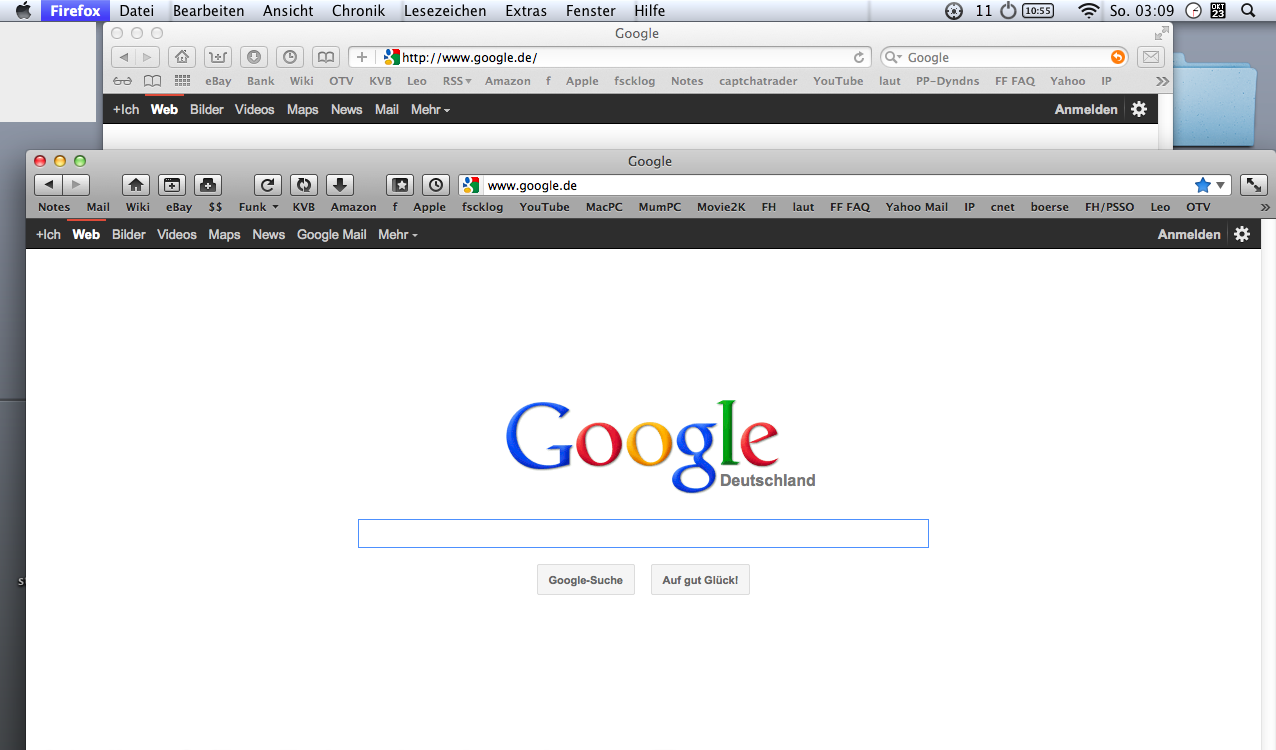Focus the Google search input box
This screenshot has width=1276, height=750.
tap(643, 533)
